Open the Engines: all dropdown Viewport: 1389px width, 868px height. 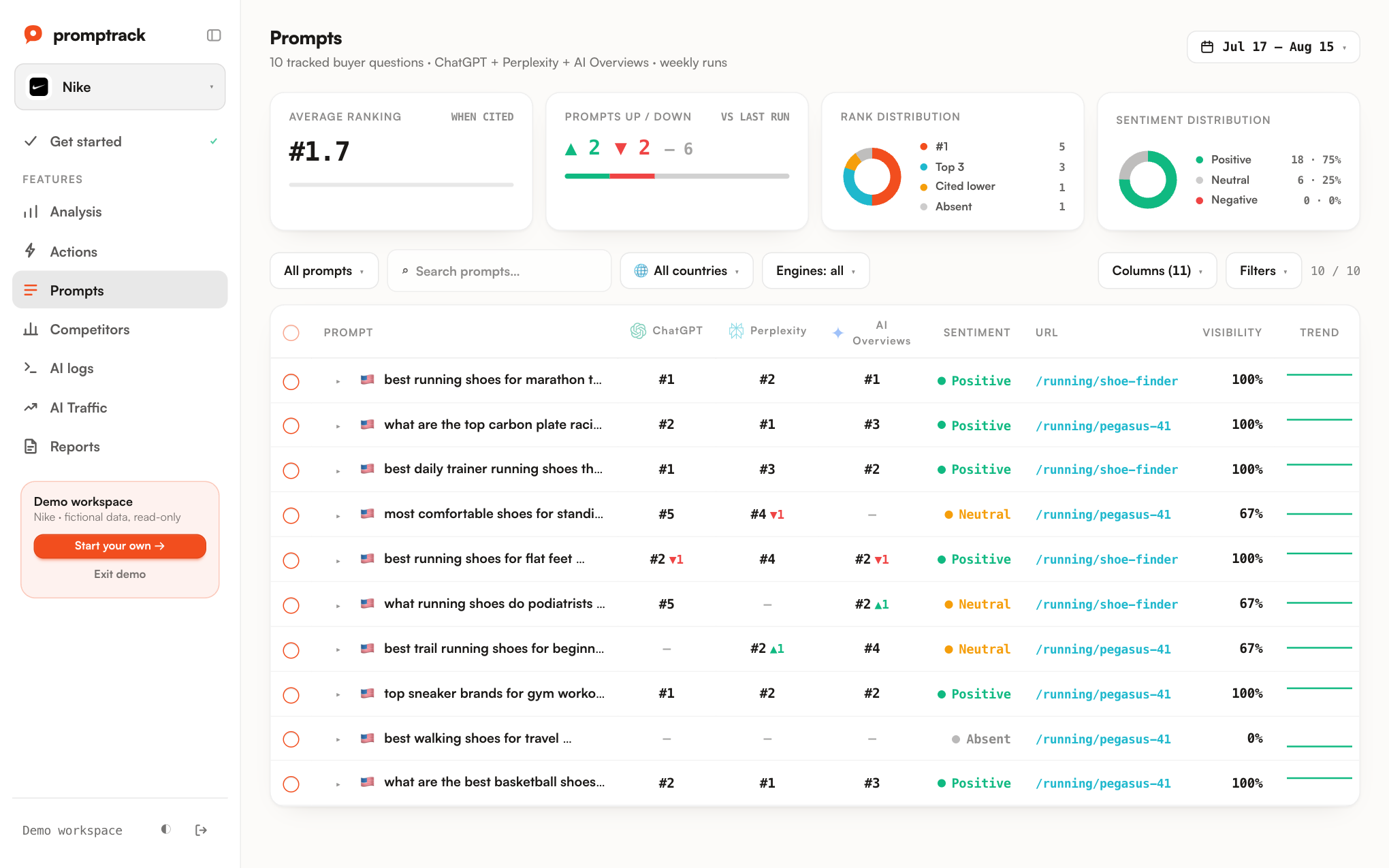click(816, 271)
